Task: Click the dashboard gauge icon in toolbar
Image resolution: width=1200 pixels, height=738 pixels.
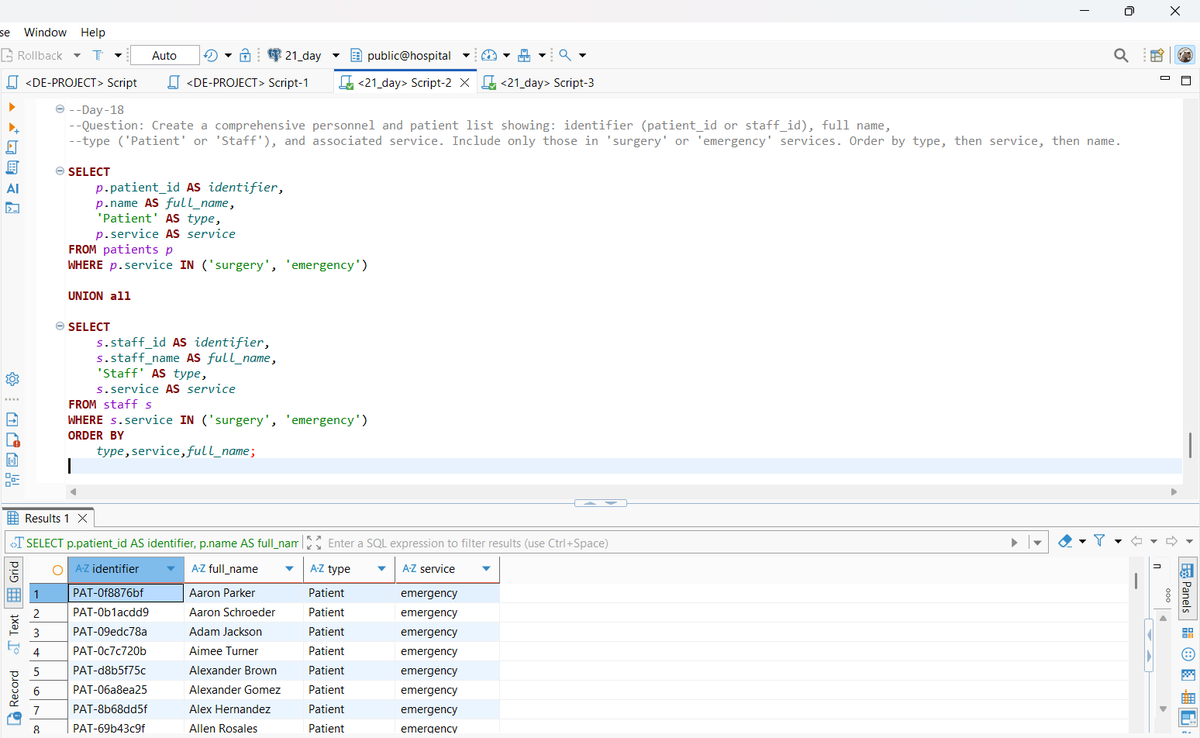Action: [x=489, y=55]
